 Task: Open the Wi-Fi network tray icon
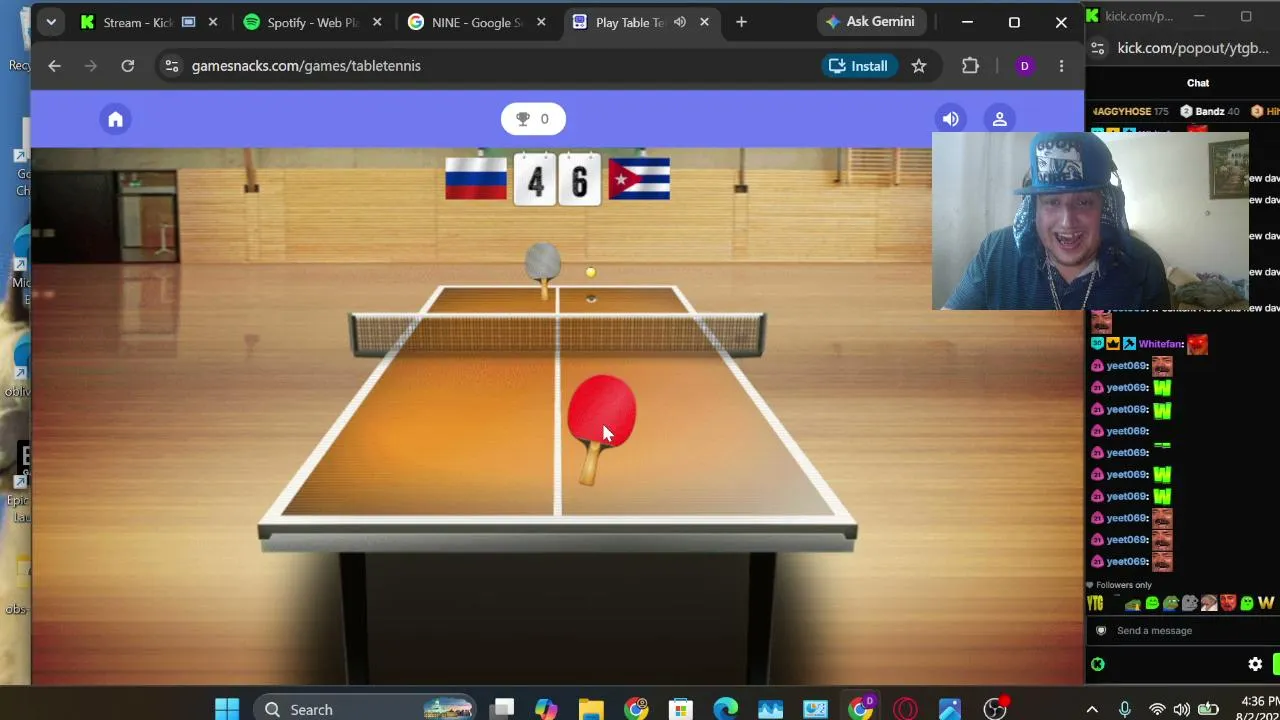[1157, 709]
